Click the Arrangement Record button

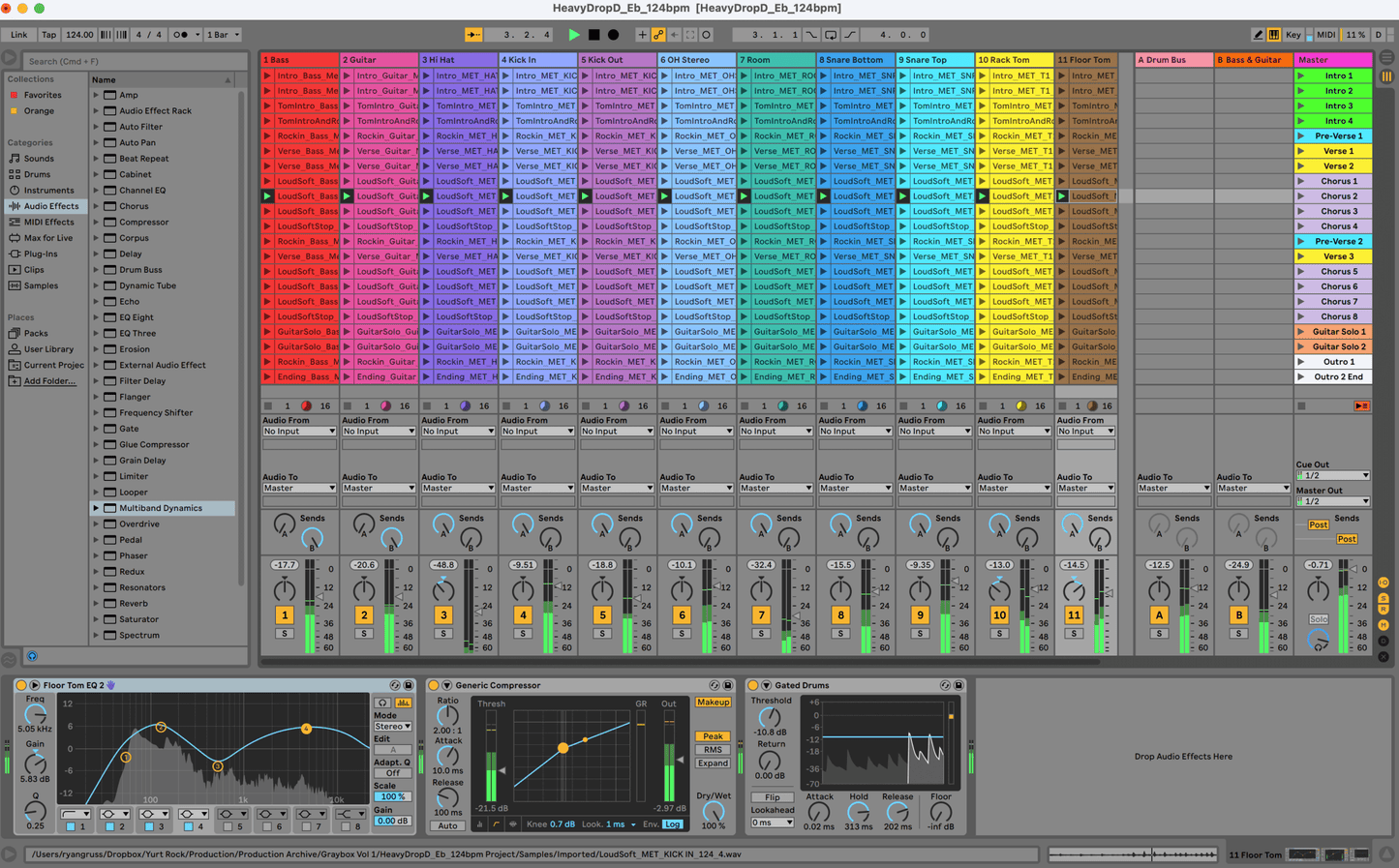[613, 35]
